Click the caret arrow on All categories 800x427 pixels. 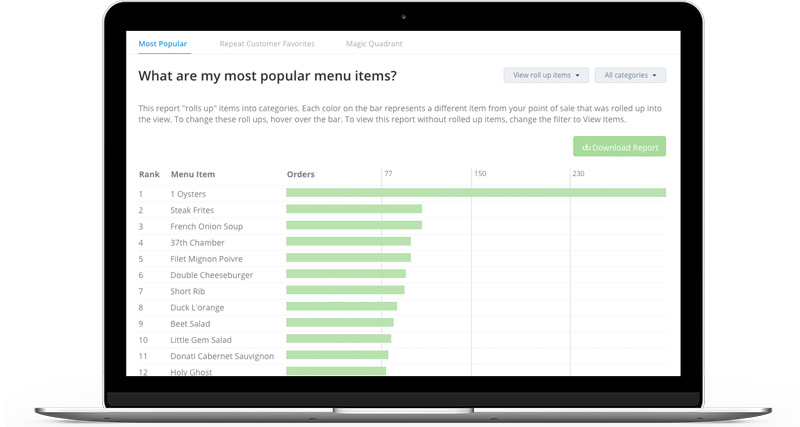pos(655,76)
